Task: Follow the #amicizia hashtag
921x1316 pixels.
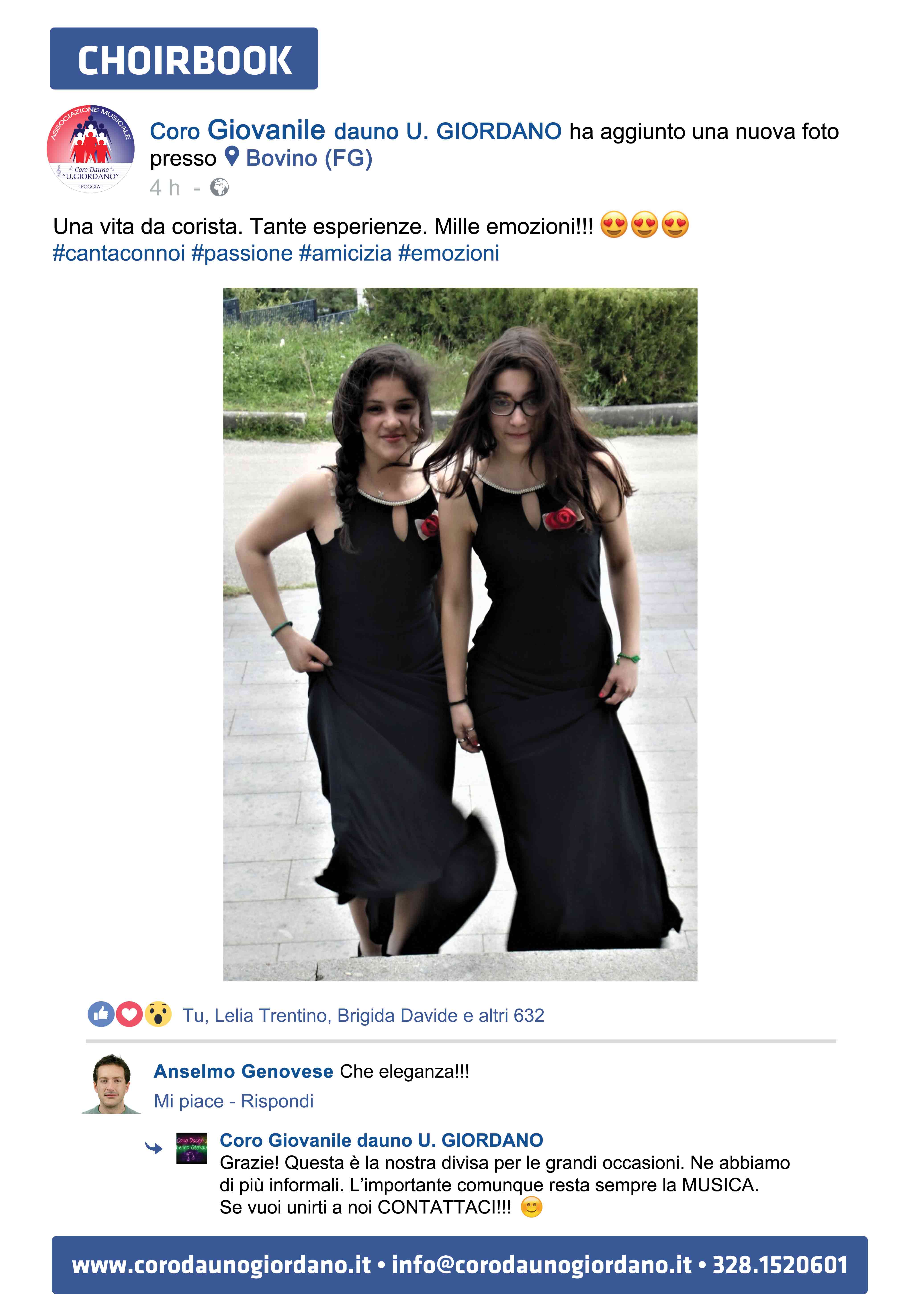Action: [x=345, y=253]
